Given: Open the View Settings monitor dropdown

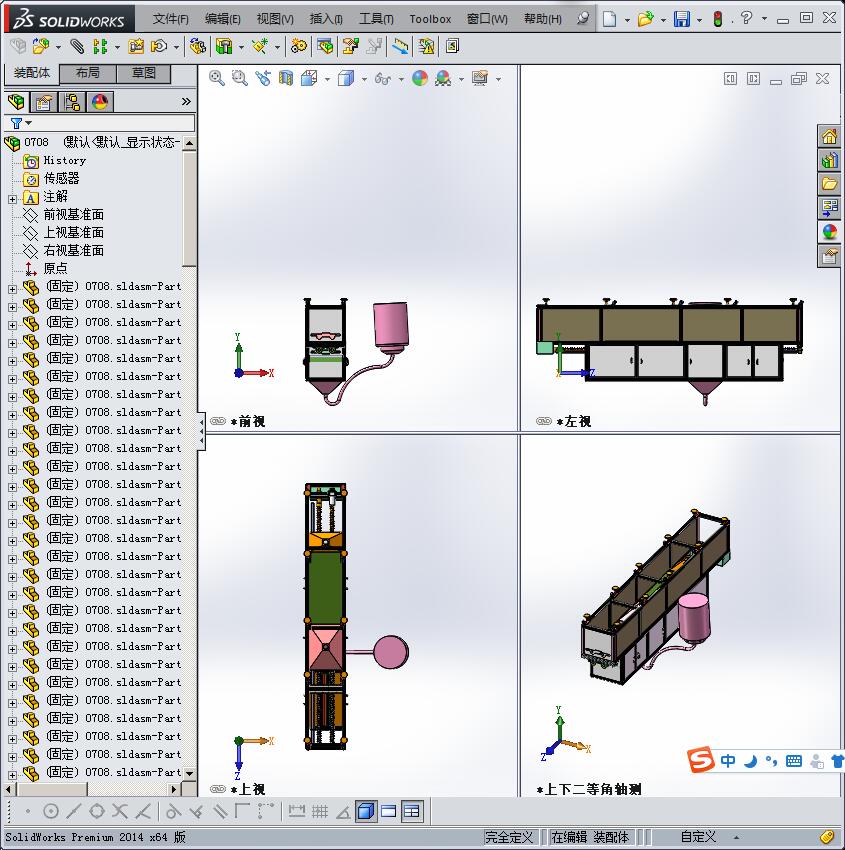Looking at the screenshot, I should (x=498, y=80).
